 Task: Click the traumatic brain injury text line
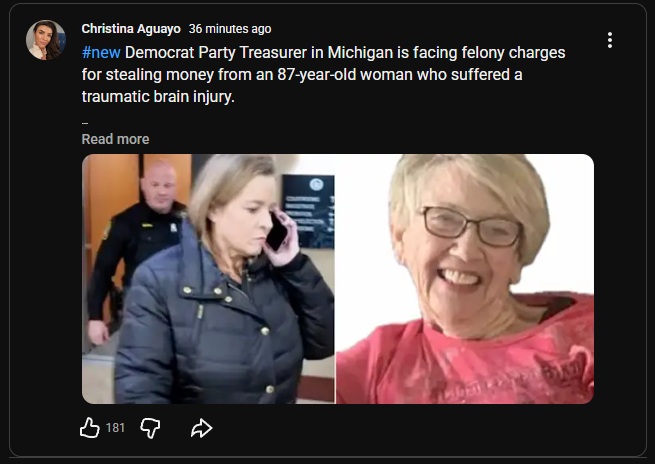click(x=158, y=96)
